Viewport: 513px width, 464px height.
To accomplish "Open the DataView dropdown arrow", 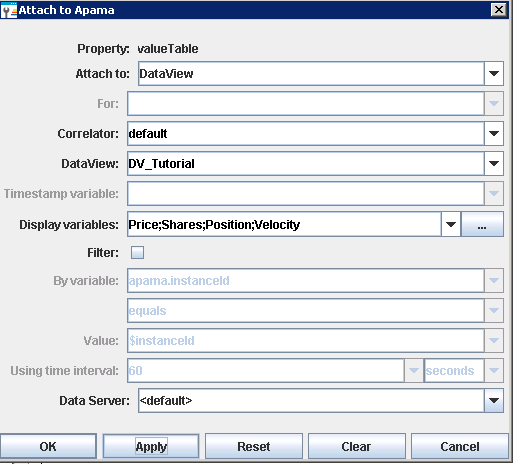I will pyautogui.click(x=494, y=163).
